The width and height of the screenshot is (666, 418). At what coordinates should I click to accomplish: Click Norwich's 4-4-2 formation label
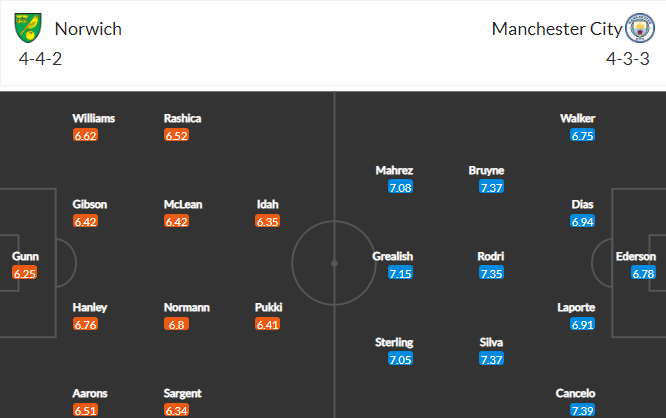point(40,59)
